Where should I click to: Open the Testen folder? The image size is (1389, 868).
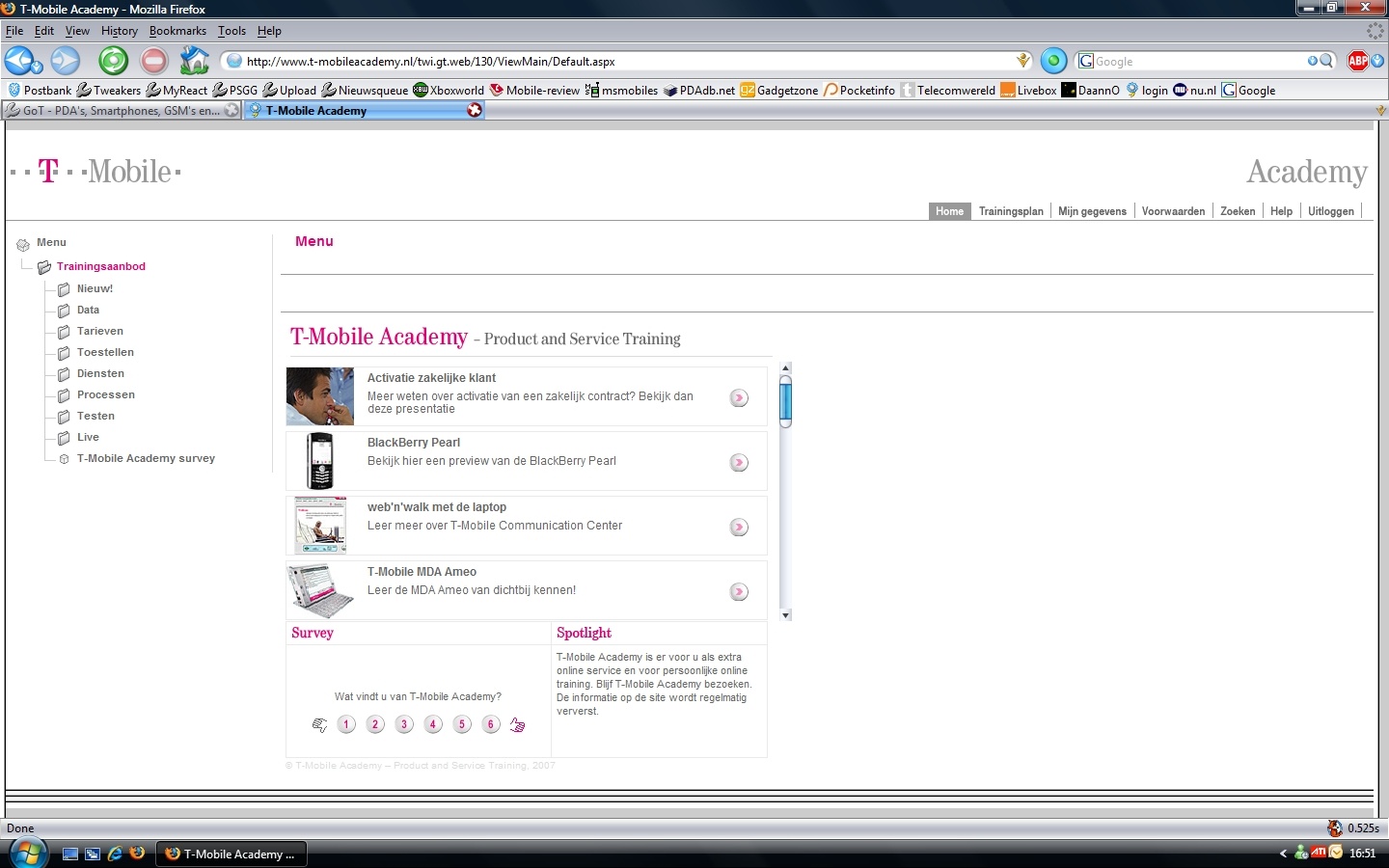[95, 416]
